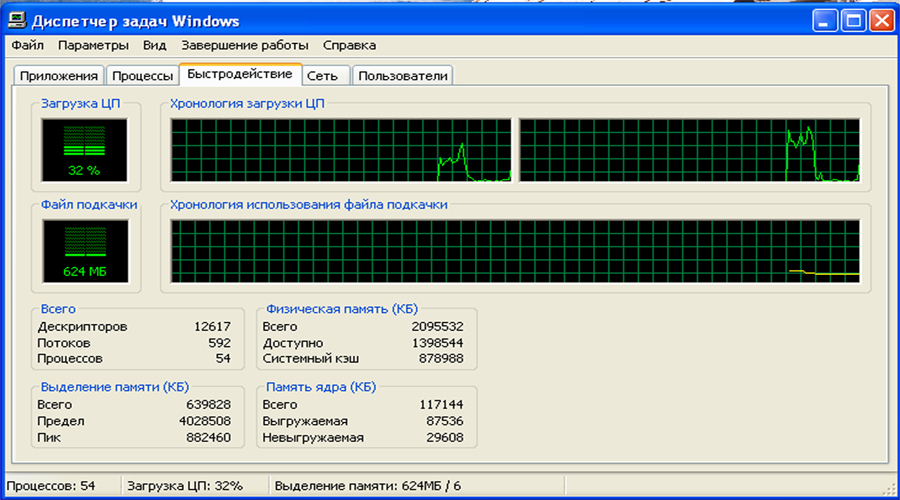Go to the Пользователи tab
Viewport: 900px width, 500px height.
403,76
